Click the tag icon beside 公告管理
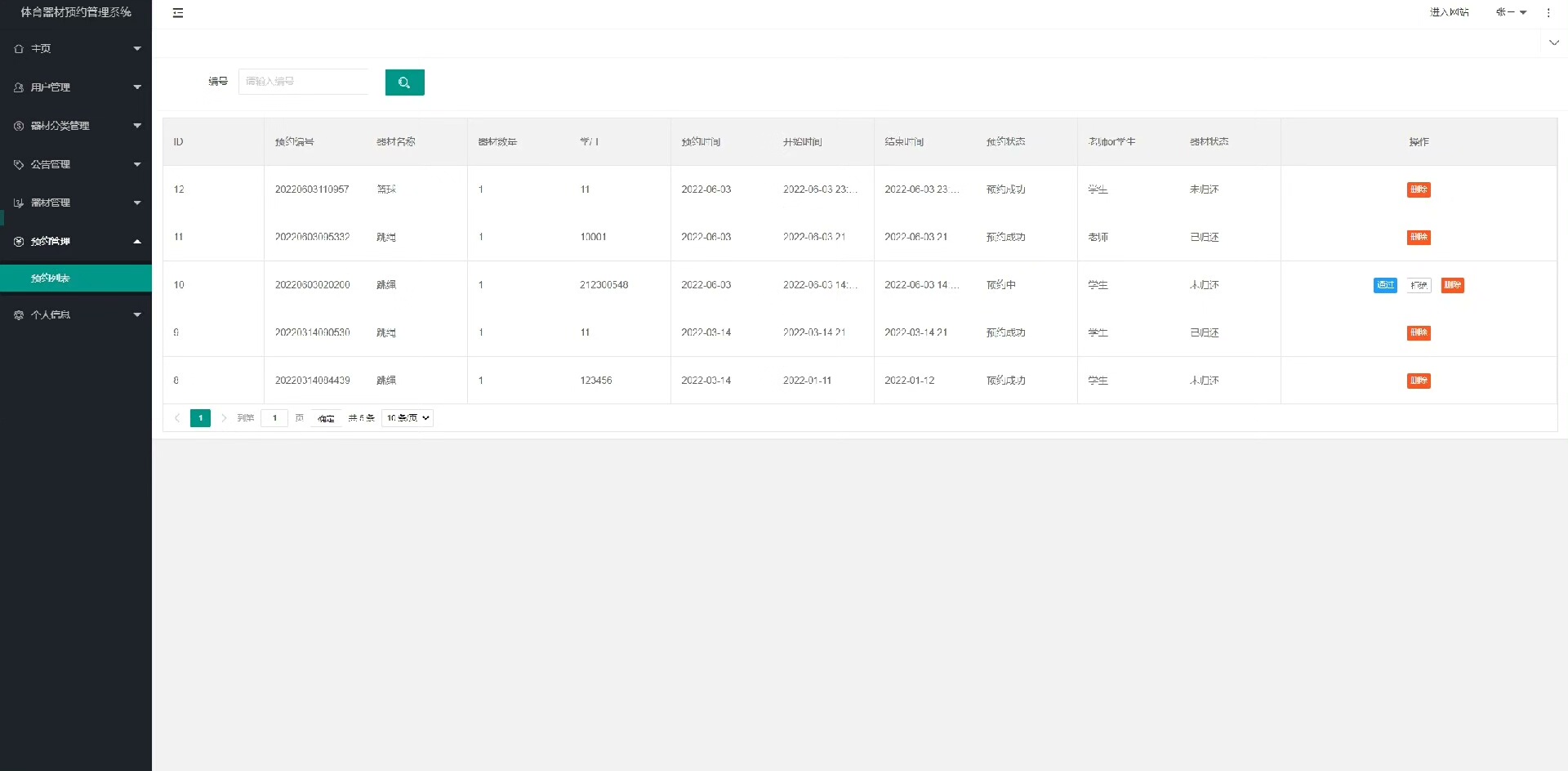The height and width of the screenshot is (771, 1568). coord(19,164)
